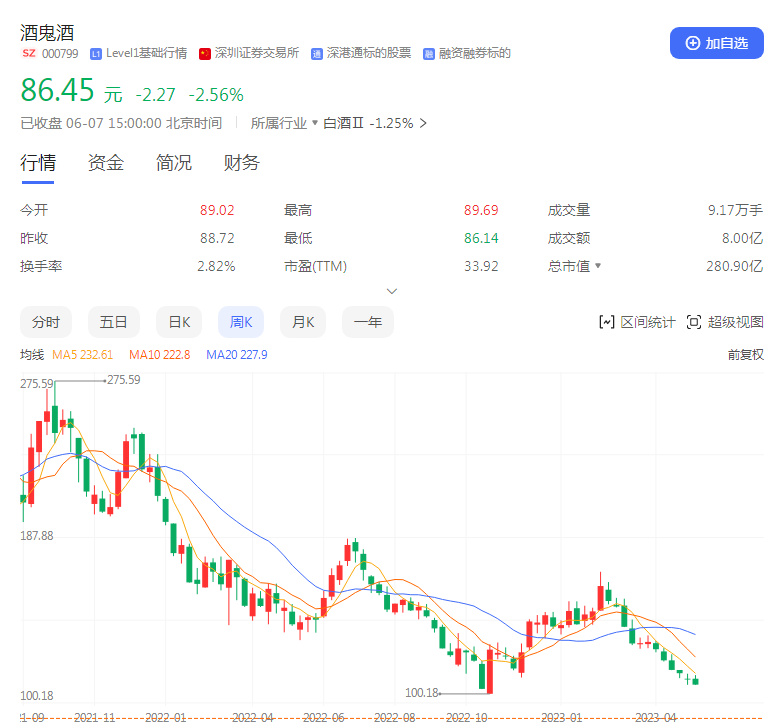Screen dimensions: 773x728
Task: Click the 加自选 add-to-watchlist button
Action: pyautogui.click(x=716, y=43)
